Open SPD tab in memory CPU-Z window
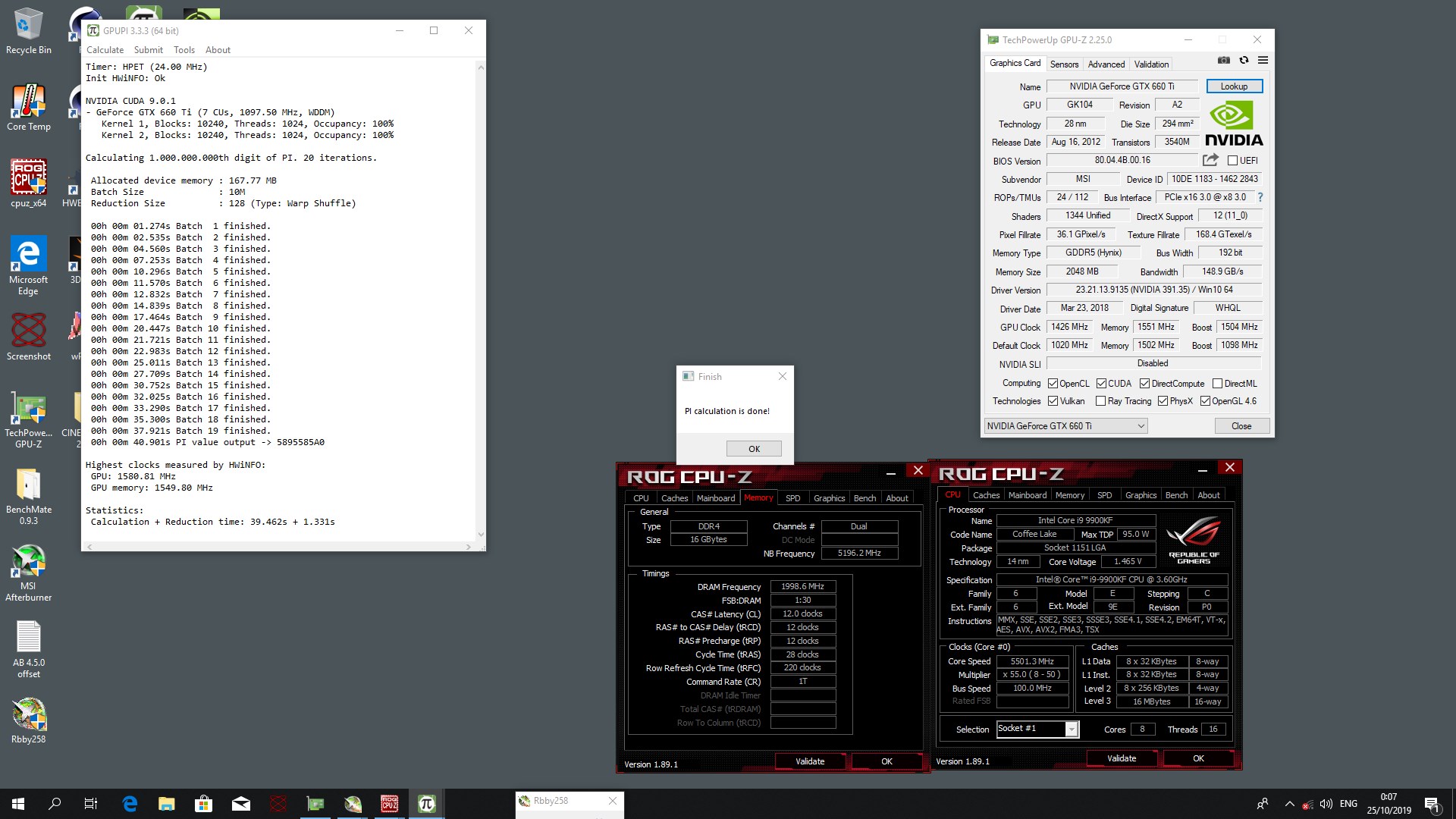The height and width of the screenshot is (819, 1456). click(x=792, y=498)
